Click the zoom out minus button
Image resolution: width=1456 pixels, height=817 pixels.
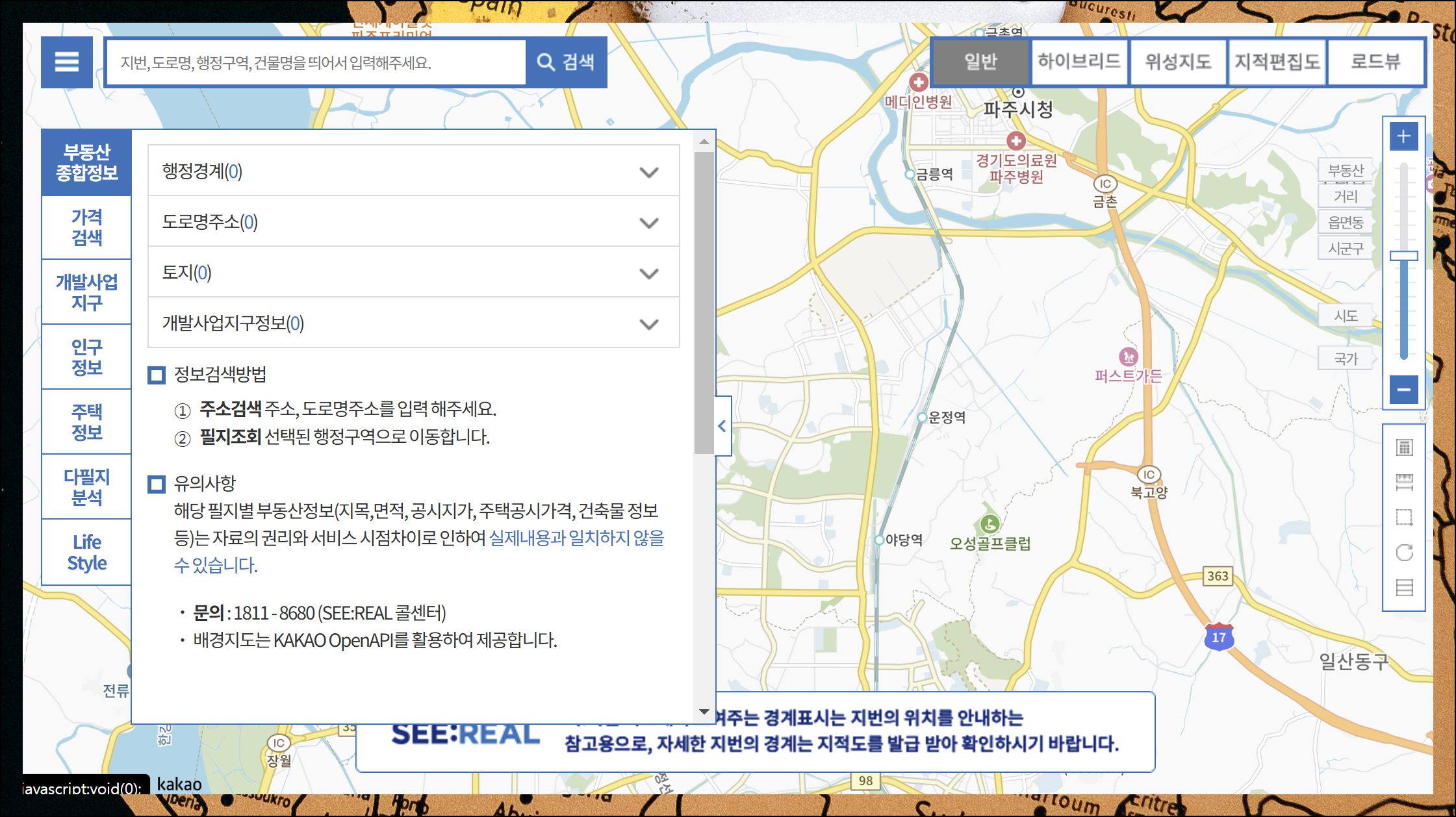[x=1403, y=390]
